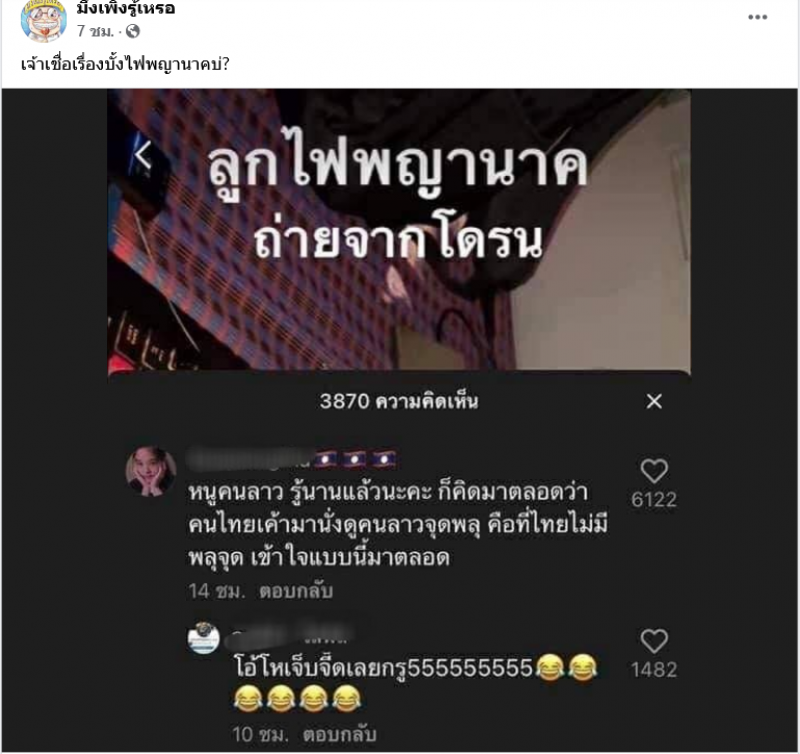Click the 7 ชม. post timestamp
800x754 pixels.
pyautogui.click(x=95, y=32)
